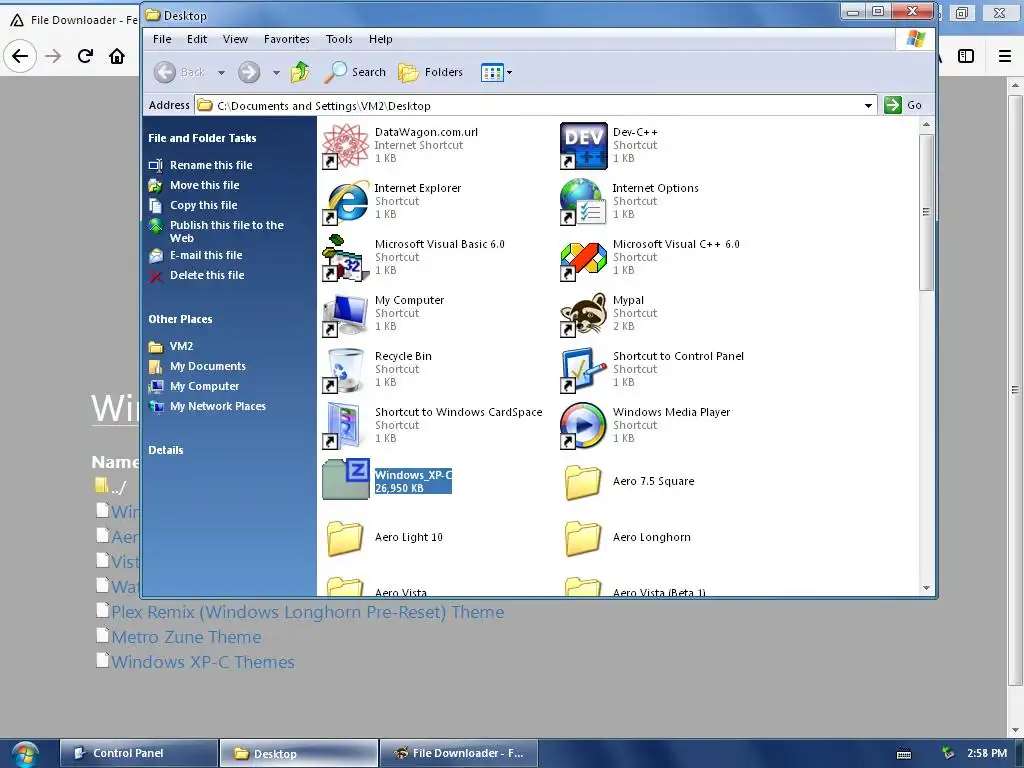Expand the Details section
Screen dimensions: 1024x768
[166, 450]
